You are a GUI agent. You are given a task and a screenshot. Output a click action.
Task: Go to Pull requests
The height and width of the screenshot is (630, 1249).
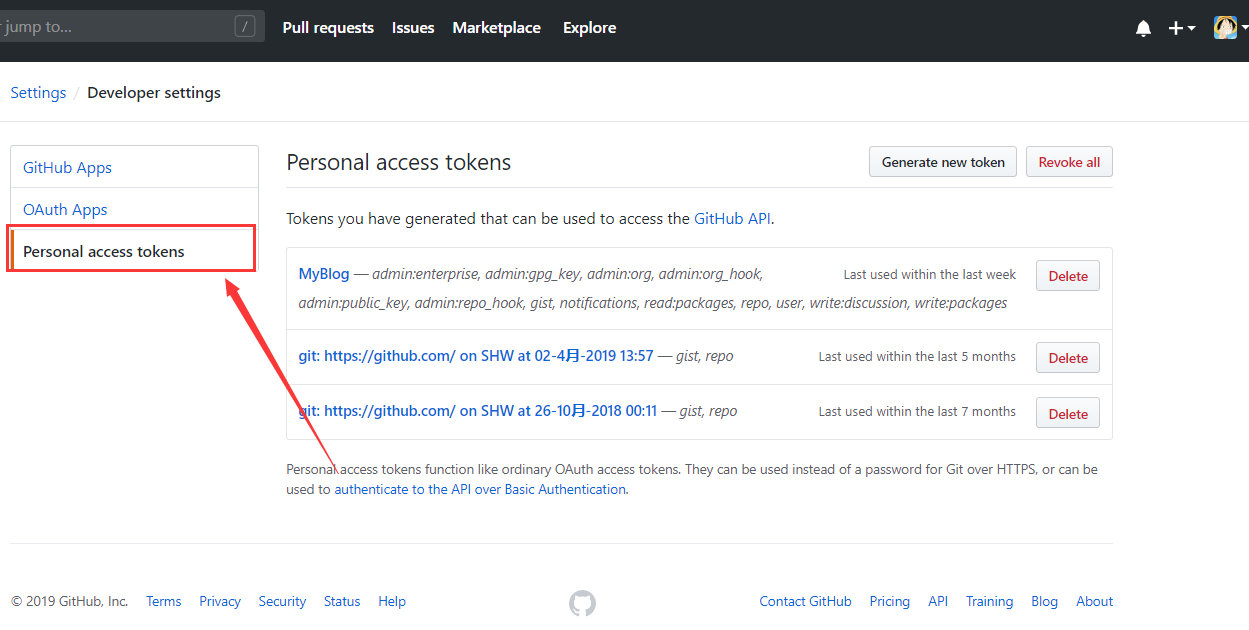pos(328,28)
